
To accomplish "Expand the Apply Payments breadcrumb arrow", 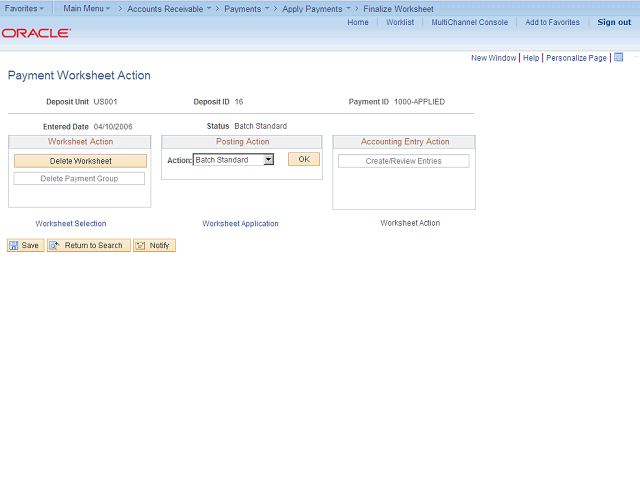I will pos(348,8).
